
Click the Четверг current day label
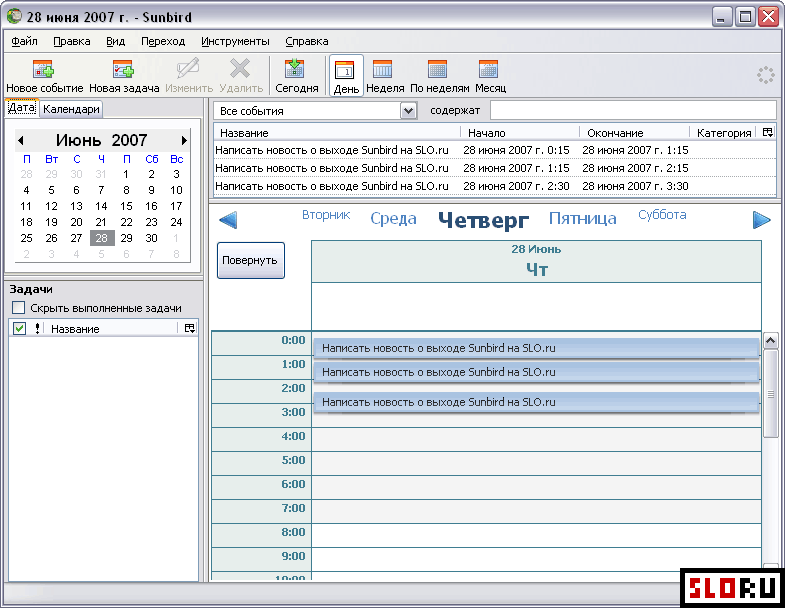483,220
